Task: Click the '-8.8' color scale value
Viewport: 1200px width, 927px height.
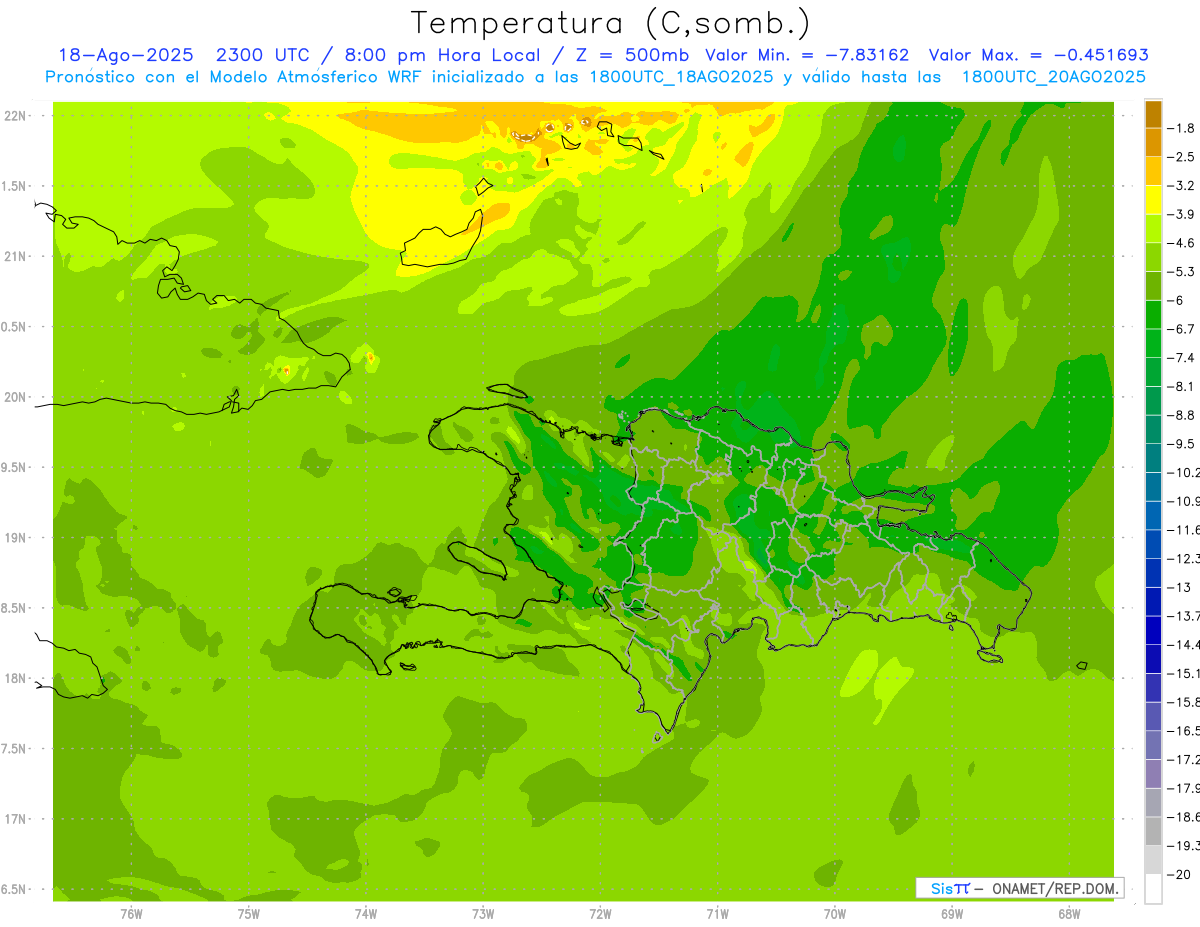Action: point(1182,415)
